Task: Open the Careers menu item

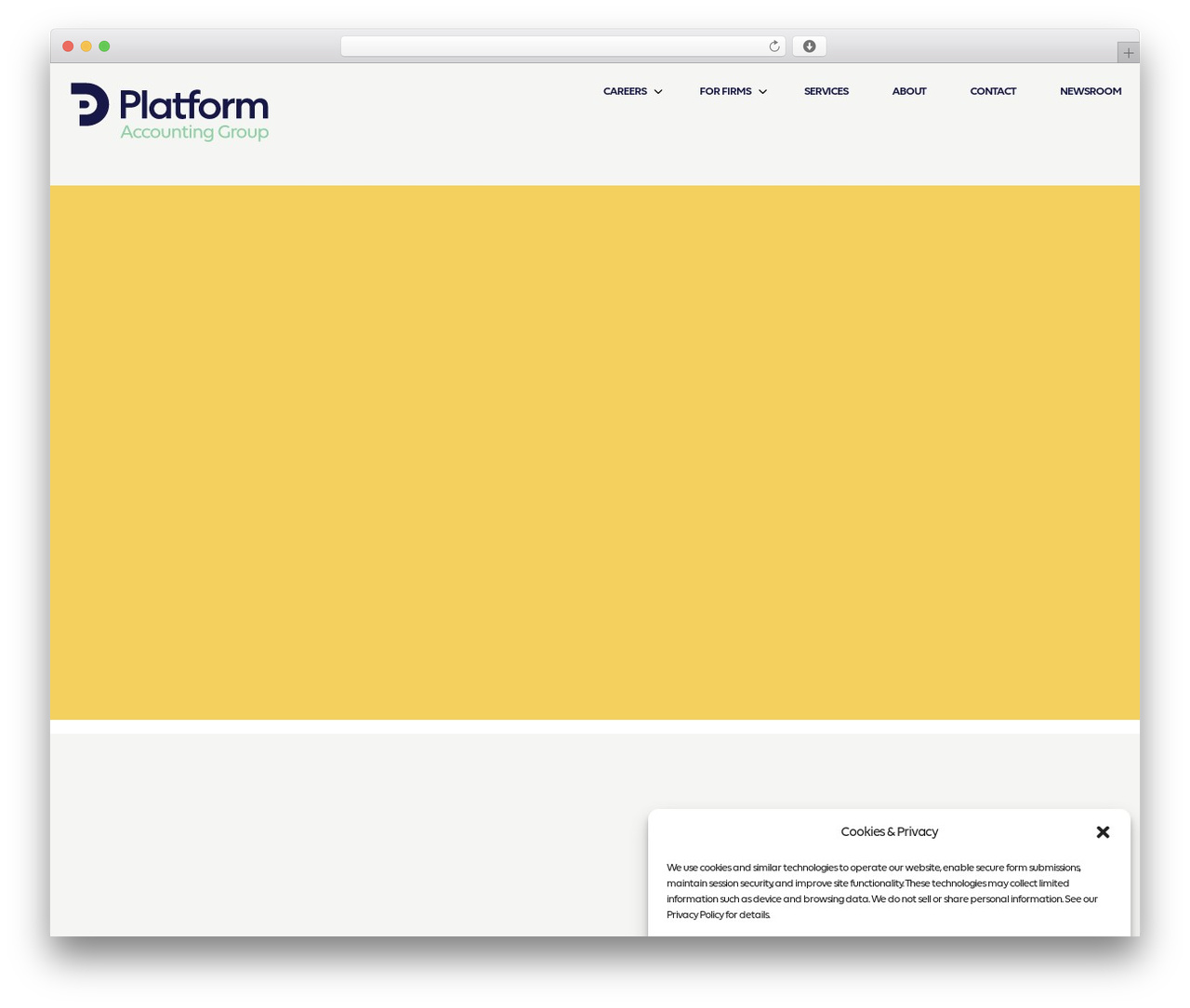Action: (x=625, y=91)
